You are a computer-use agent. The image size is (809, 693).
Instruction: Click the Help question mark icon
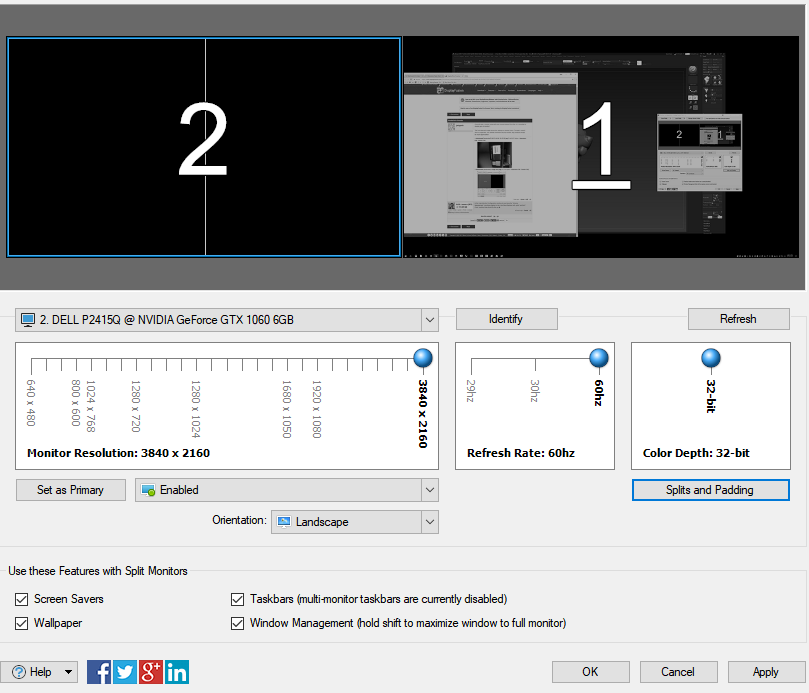pyautogui.click(x=17, y=672)
